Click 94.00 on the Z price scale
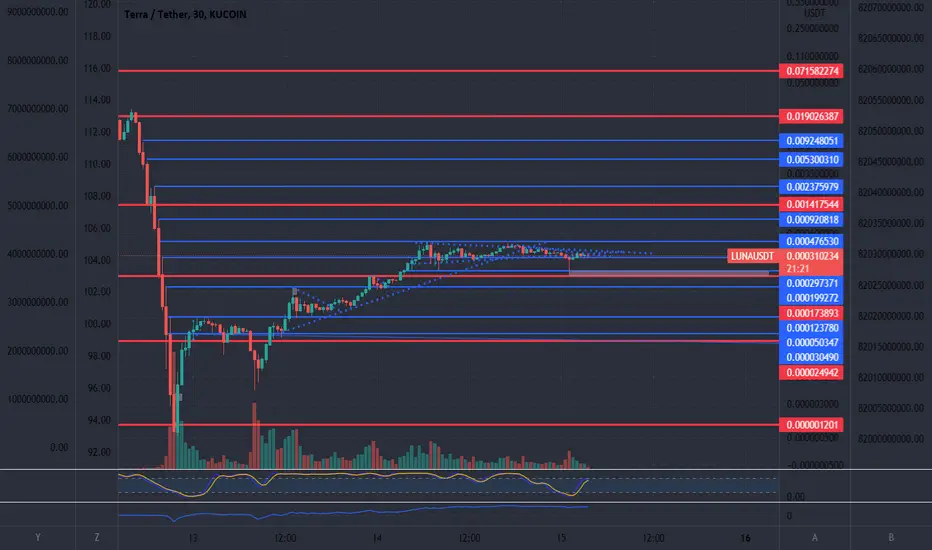 tap(97, 420)
